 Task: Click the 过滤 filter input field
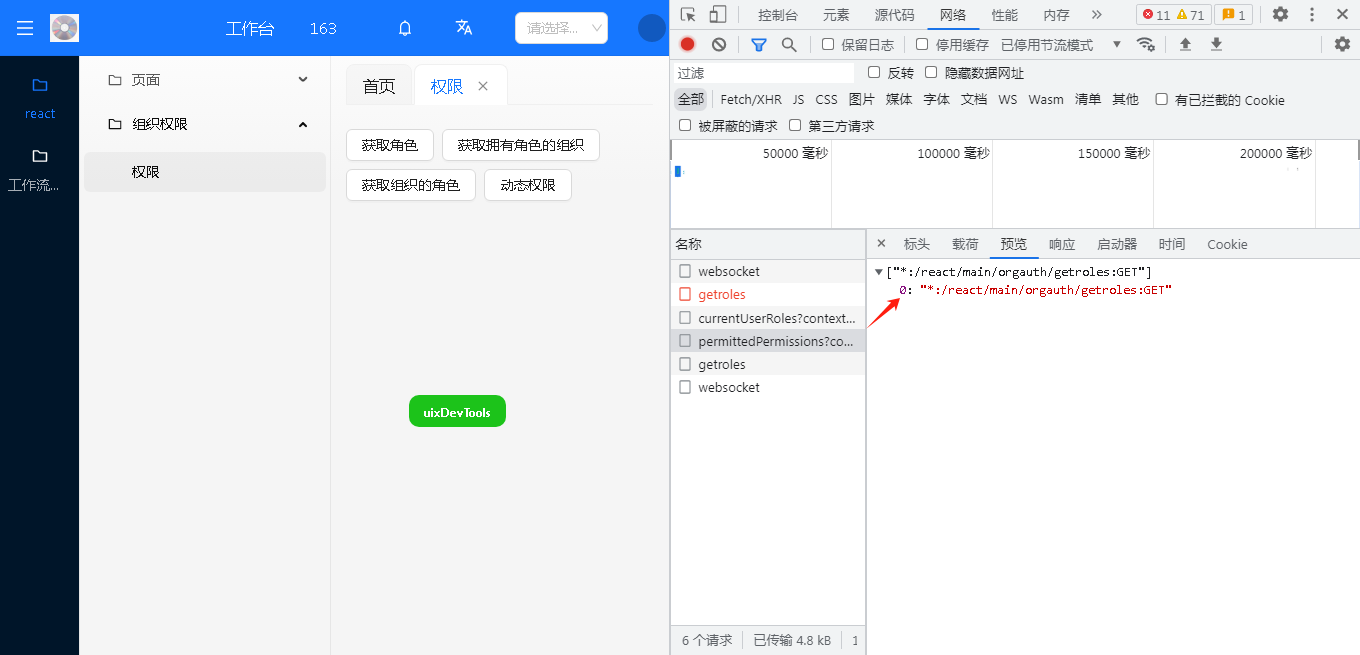(764, 73)
